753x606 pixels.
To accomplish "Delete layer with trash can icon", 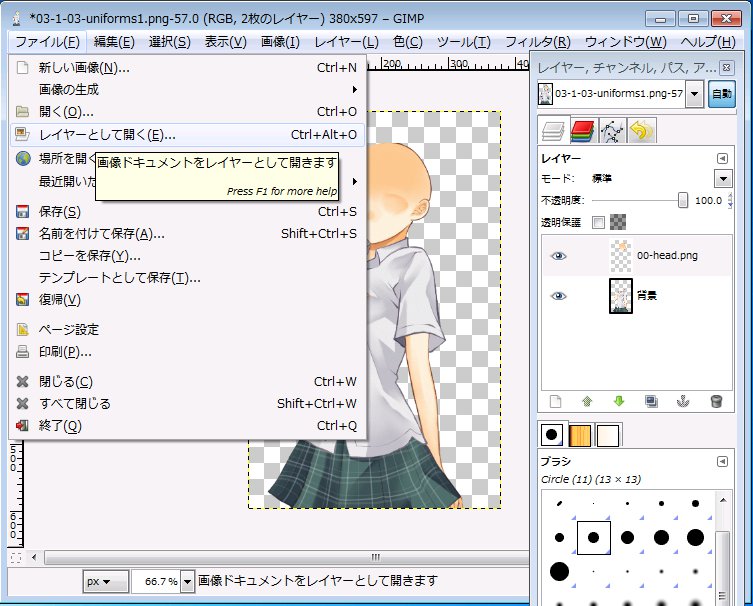I will click(x=716, y=401).
